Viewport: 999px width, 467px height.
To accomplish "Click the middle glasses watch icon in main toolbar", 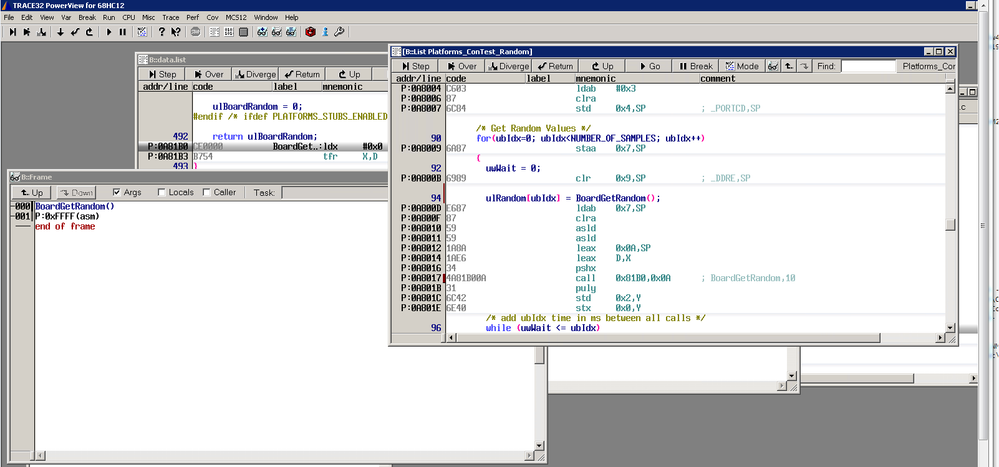I will pyautogui.click(x=277, y=32).
